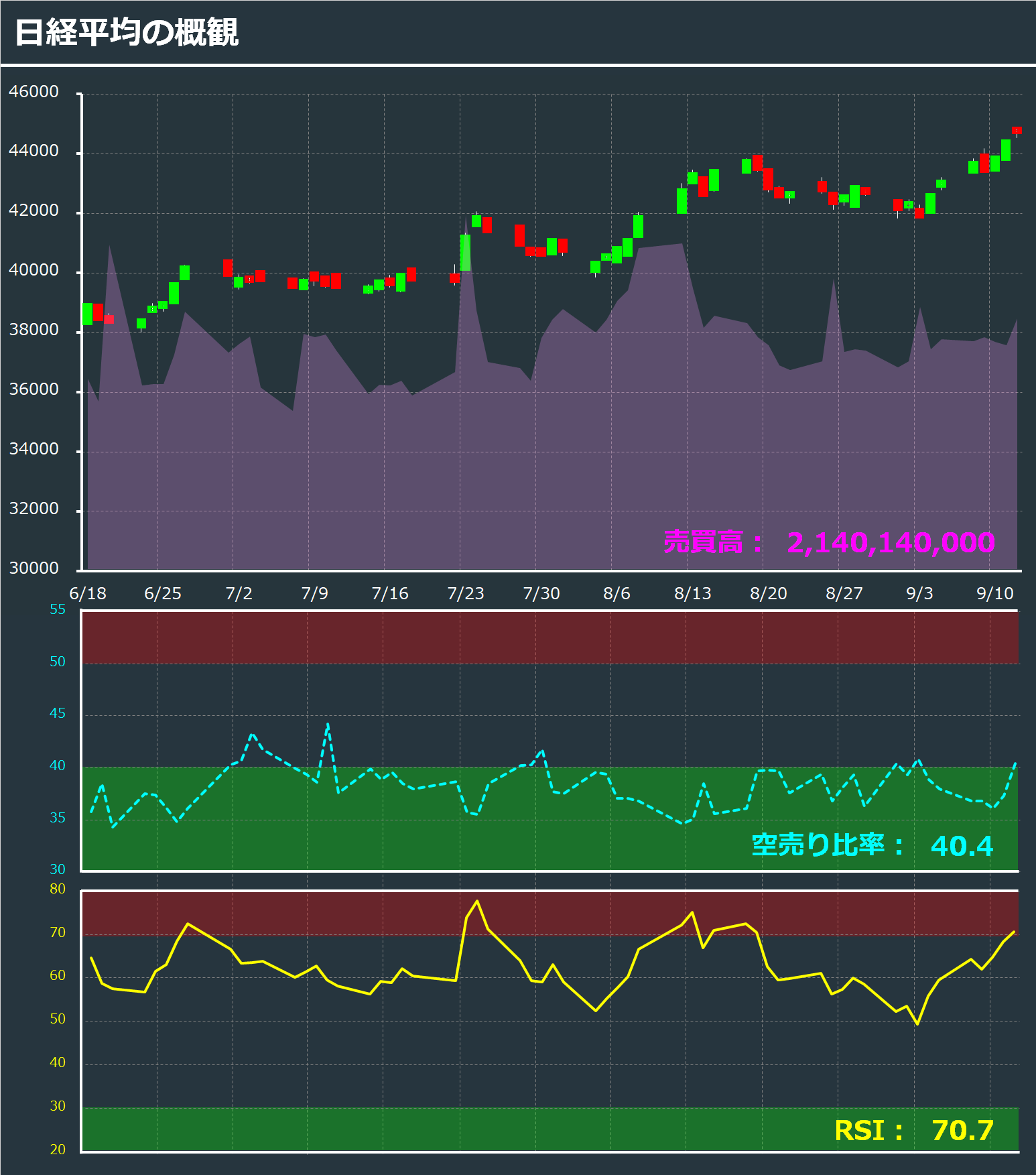Select the cyan 50 short-selling axis label
The height and width of the screenshot is (1175, 1036).
pos(58,662)
